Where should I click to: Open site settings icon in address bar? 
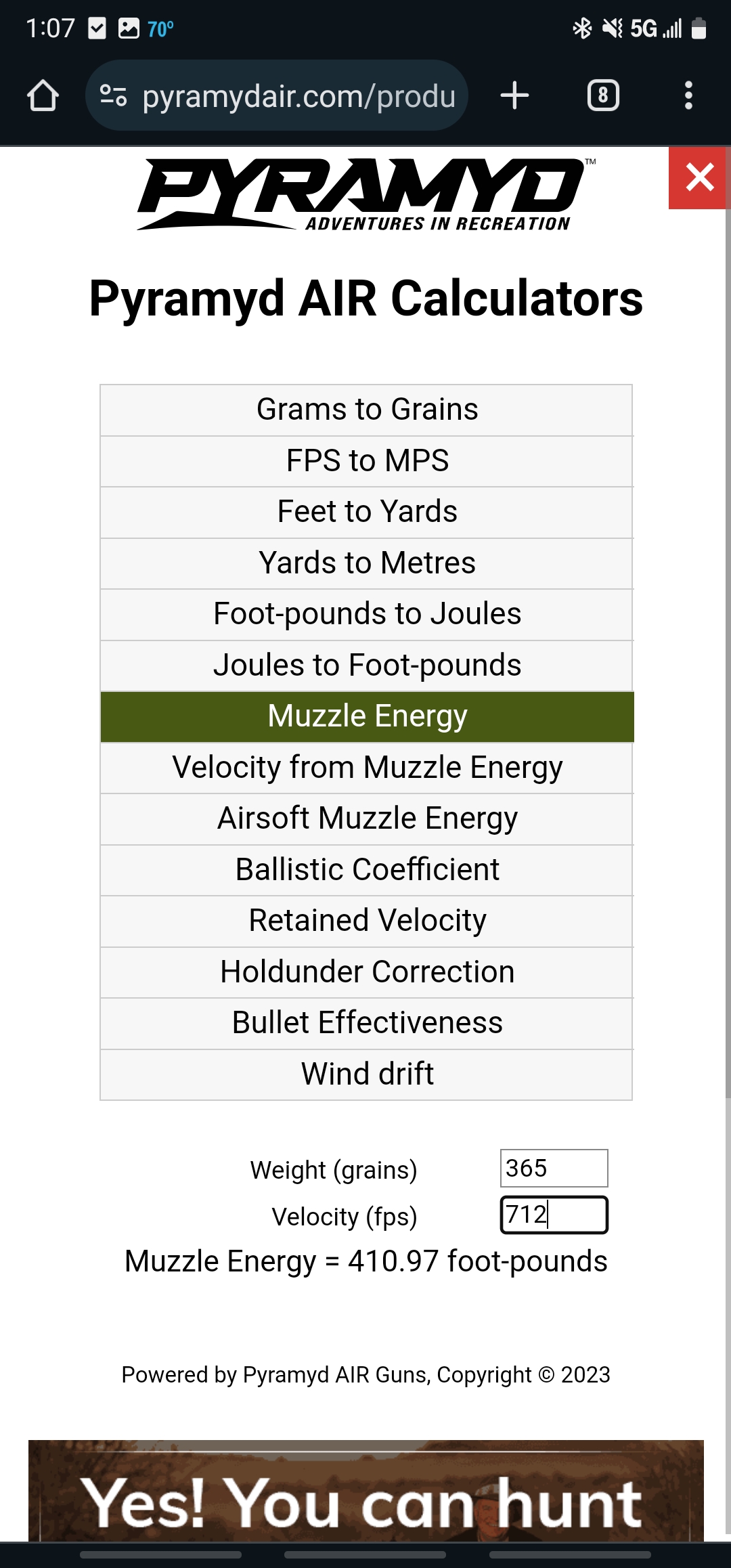click(x=113, y=95)
